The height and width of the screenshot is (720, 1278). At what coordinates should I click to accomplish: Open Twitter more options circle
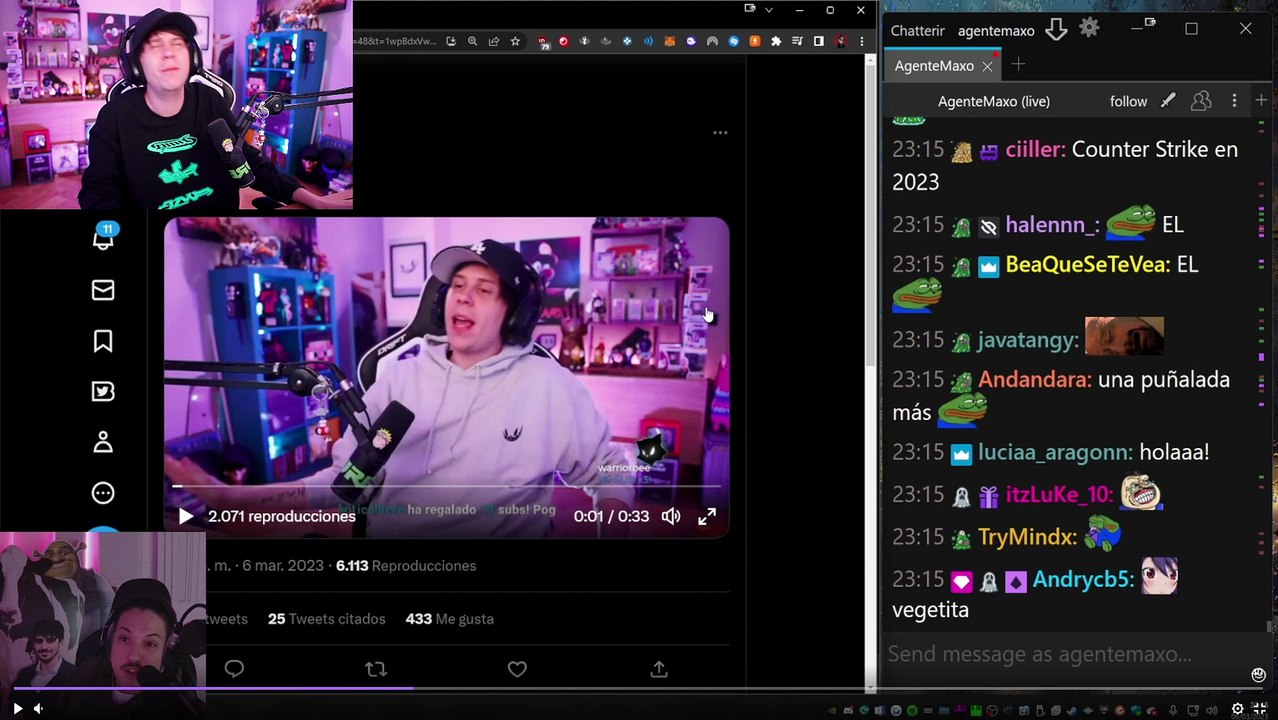coord(103,493)
